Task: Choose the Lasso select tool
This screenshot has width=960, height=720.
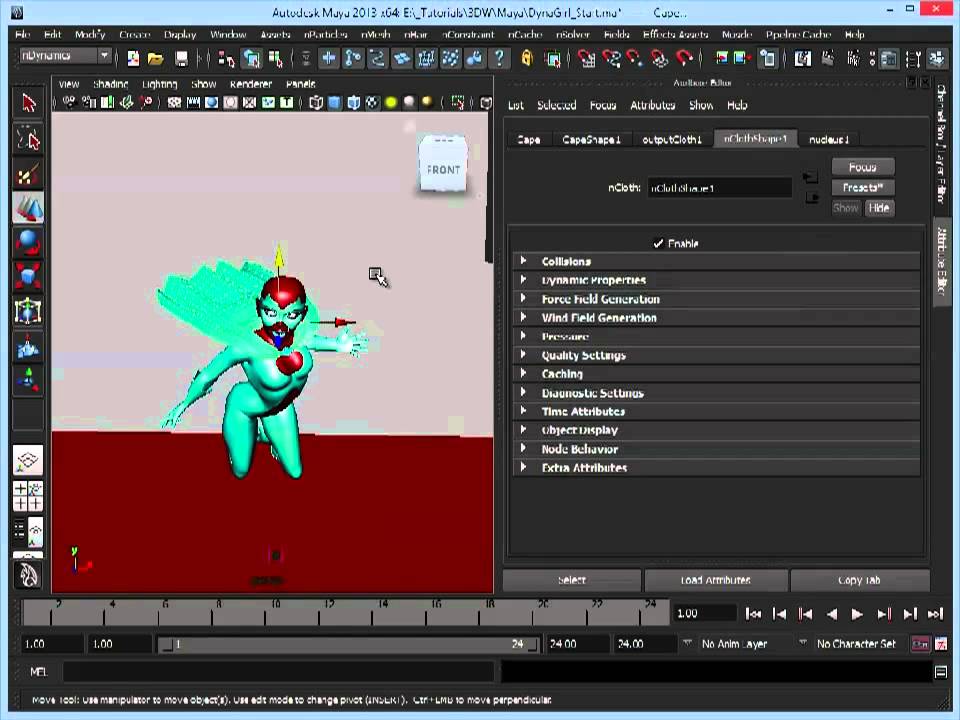Action: pyautogui.click(x=28, y=140)
